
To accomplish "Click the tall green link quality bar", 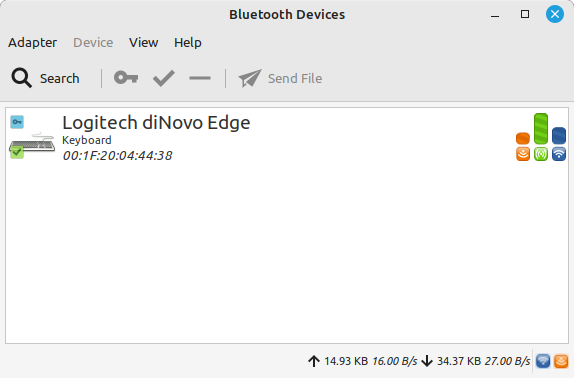I will [541, 129].
